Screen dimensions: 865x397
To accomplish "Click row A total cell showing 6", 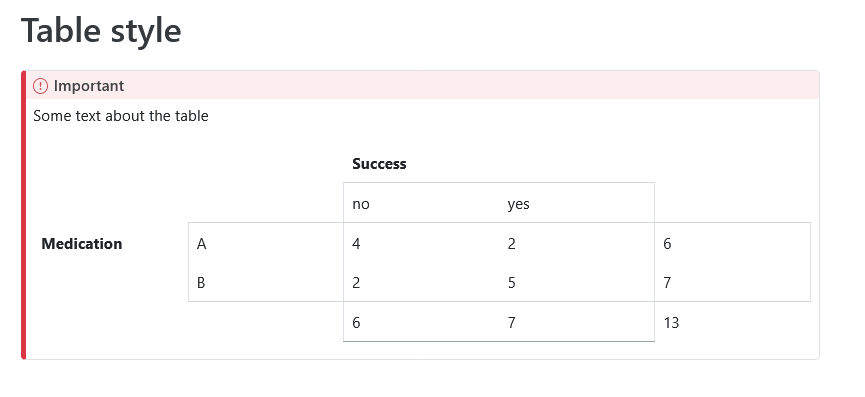I will [x=733, y=243].
